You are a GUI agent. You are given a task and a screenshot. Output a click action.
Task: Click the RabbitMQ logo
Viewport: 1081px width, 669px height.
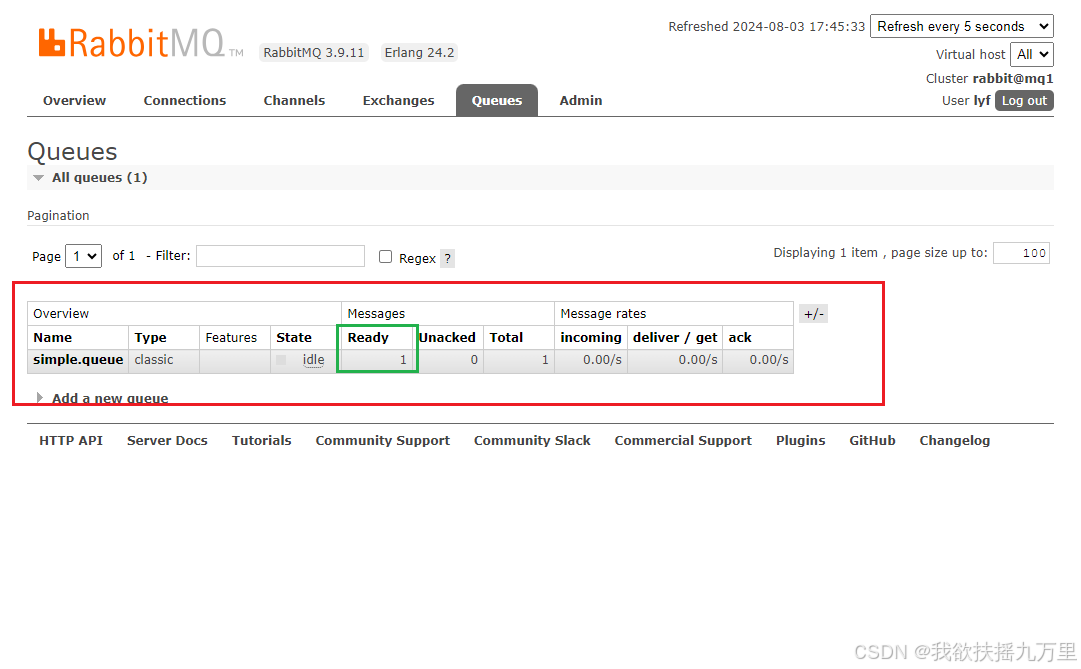[141, 43]
